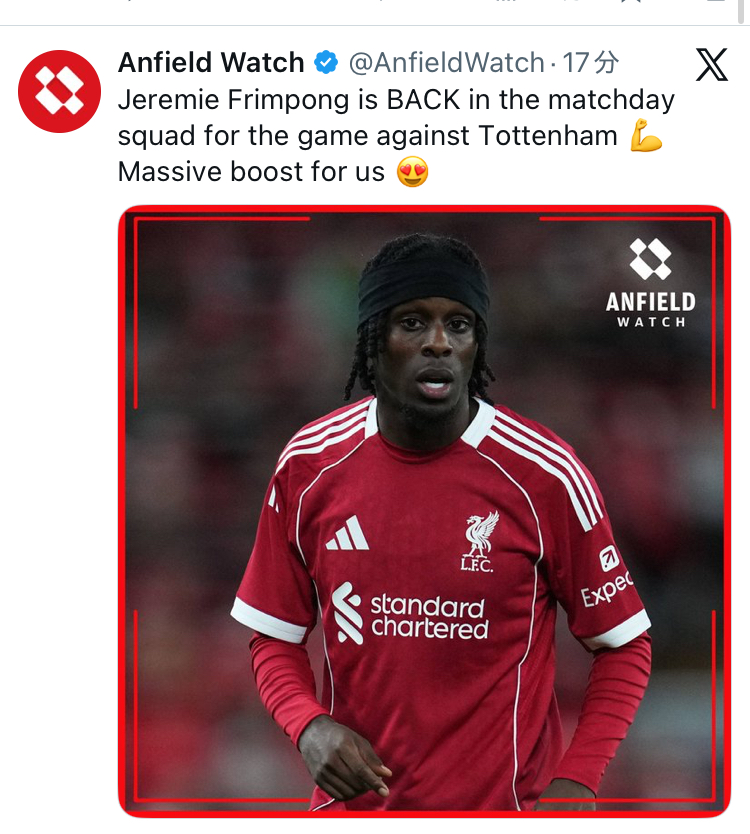
Task: Click the flexed bicep emoji
Action: pyautogui.click(x=646, y=136)
